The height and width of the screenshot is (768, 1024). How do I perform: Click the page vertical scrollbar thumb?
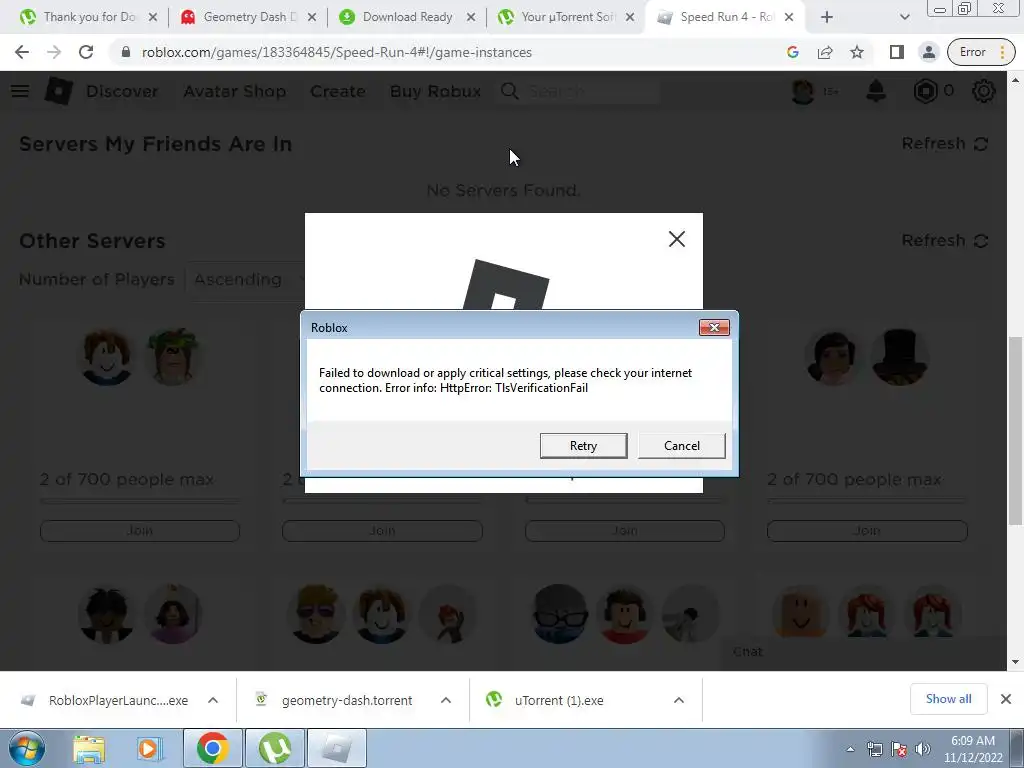click(1015, 431)
